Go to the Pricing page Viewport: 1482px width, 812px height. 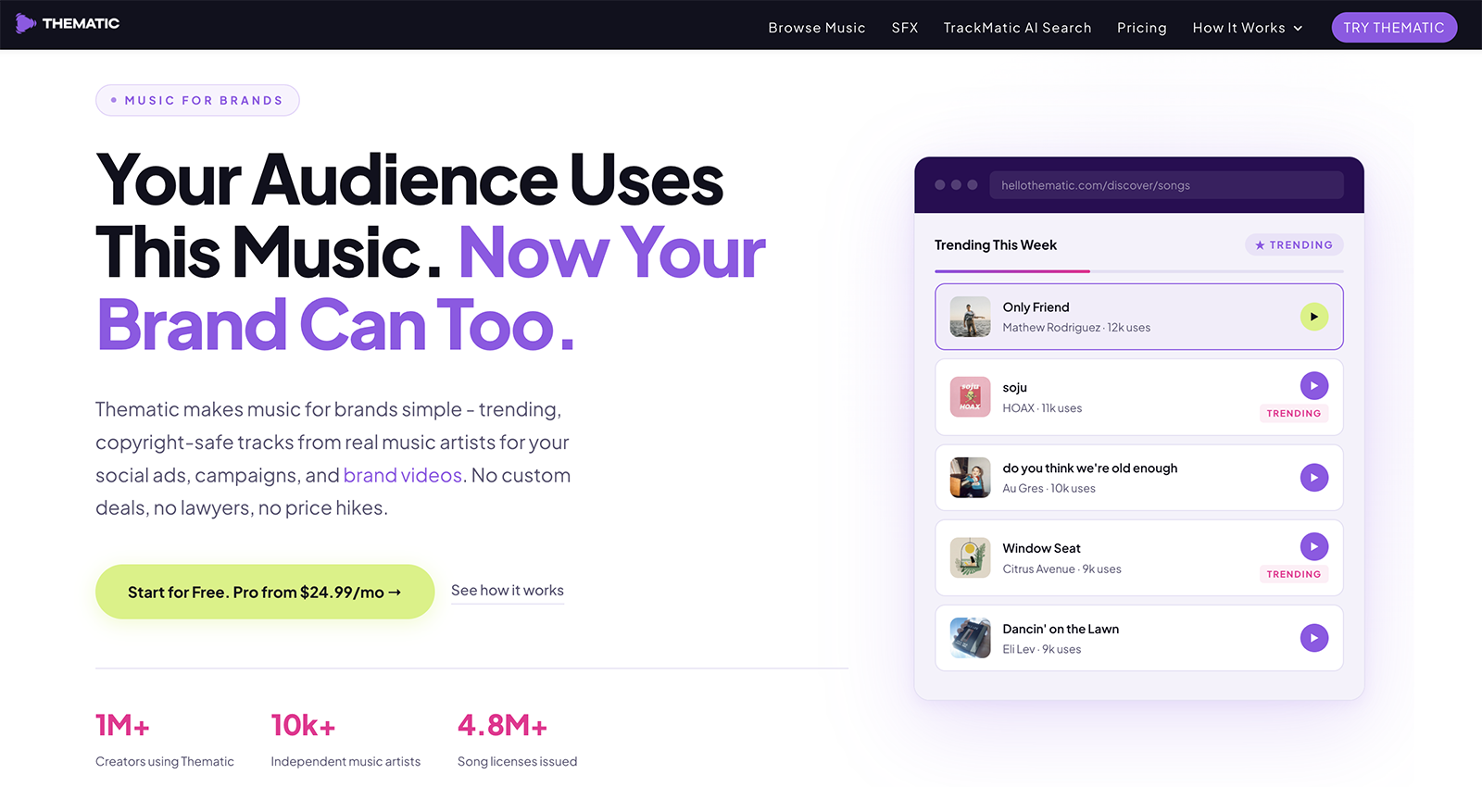(x=1142, y=28)
